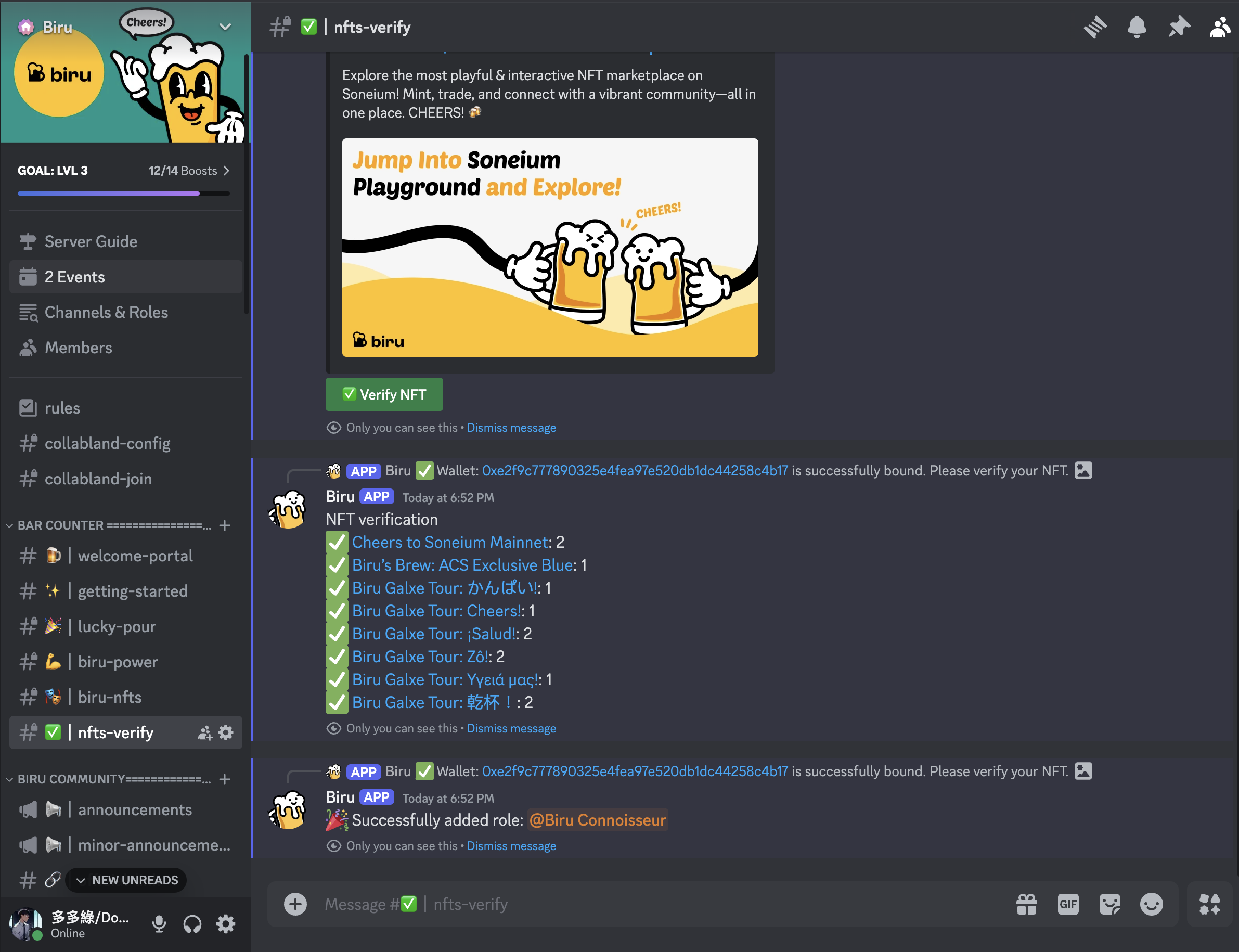Open Cheers to Soneium Mainnet link
The image size is (1239, 952).
450,542
